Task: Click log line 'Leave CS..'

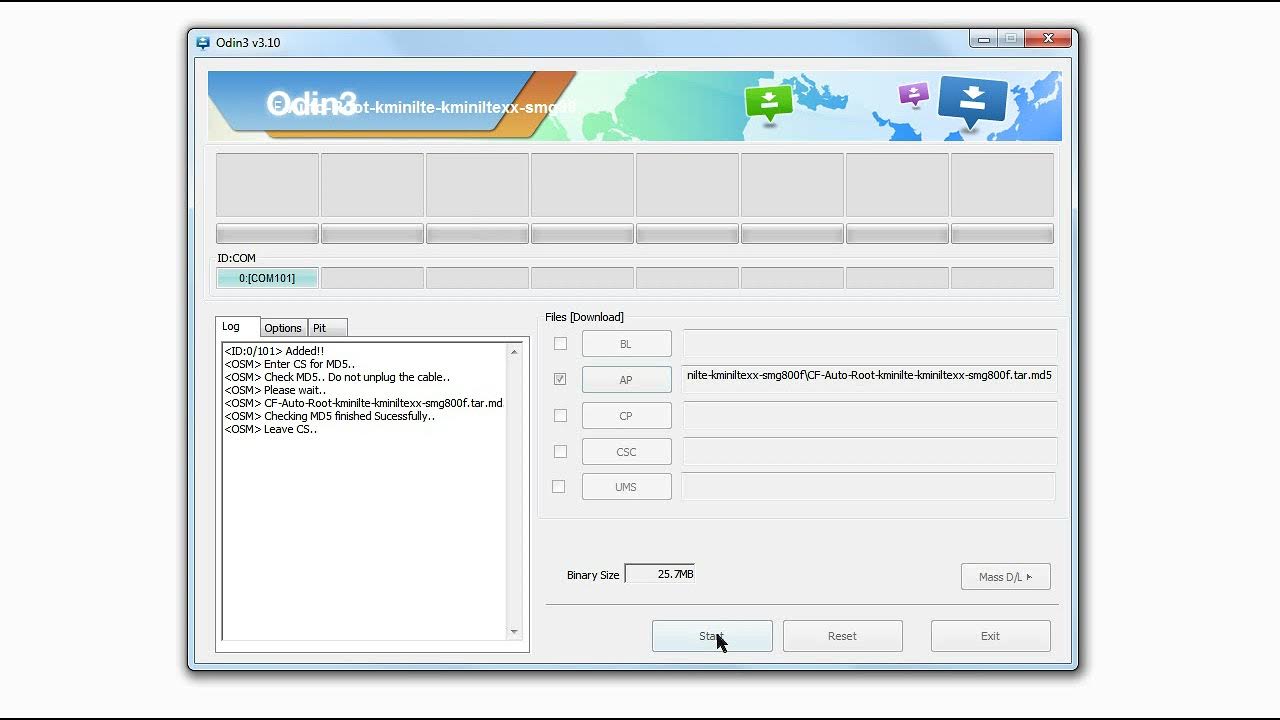Action: (271, 429)
